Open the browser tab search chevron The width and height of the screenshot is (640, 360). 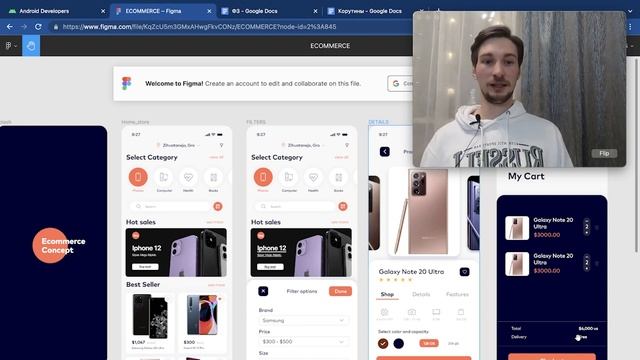point(630,11)
